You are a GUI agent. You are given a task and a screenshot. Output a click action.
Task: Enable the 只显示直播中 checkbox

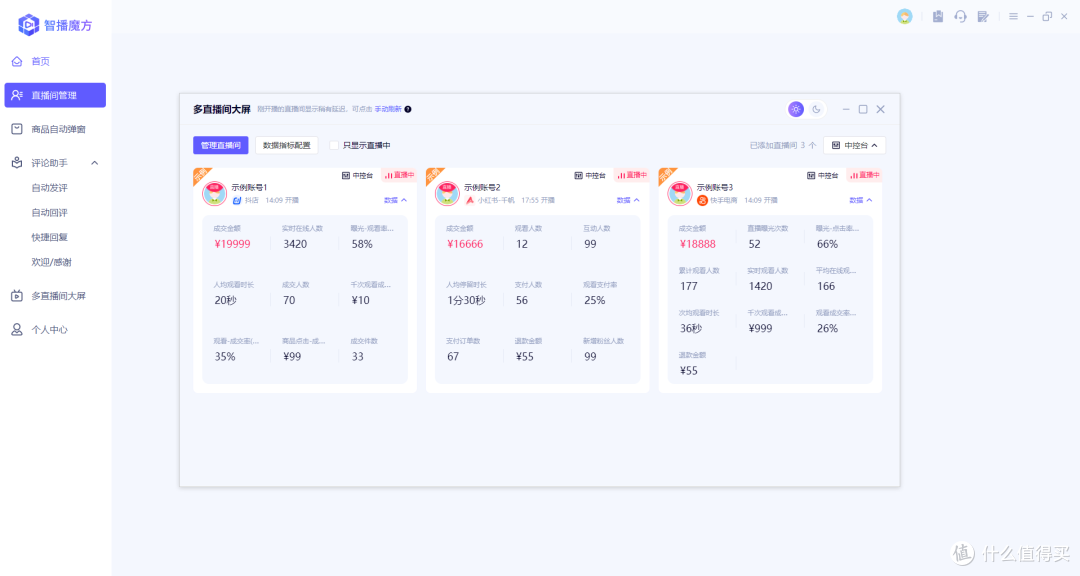tap(334, 145)
